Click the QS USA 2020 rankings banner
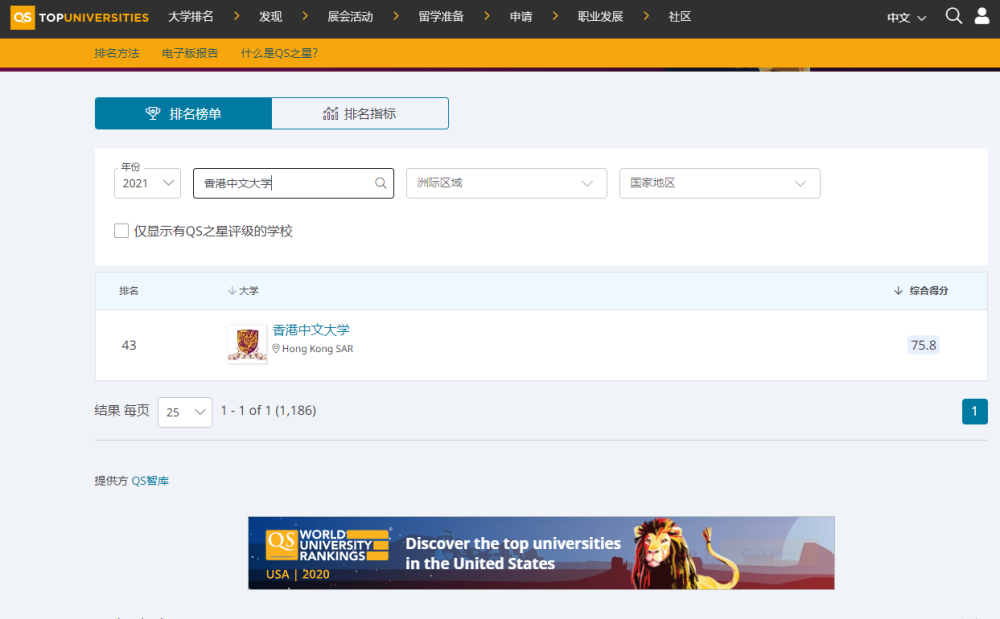 point(541,553)
